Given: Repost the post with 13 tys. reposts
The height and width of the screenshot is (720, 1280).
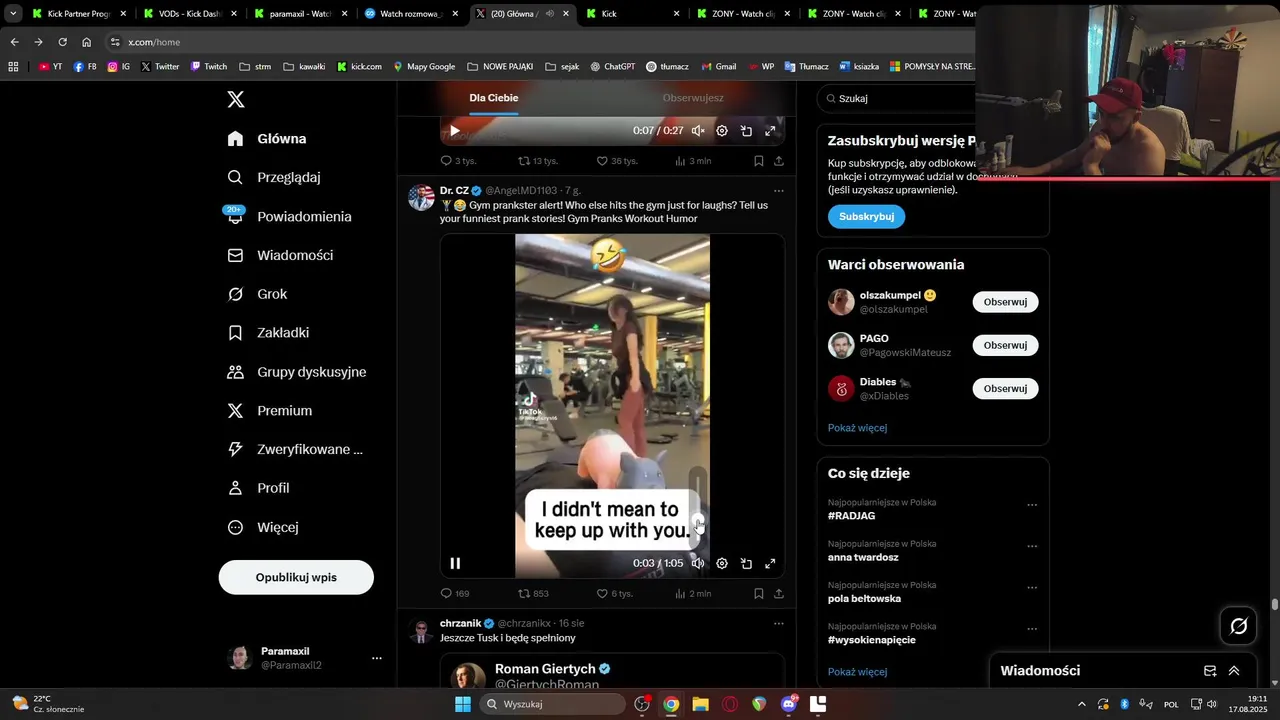Looking at the screenshot, I should tap(537, 160).
